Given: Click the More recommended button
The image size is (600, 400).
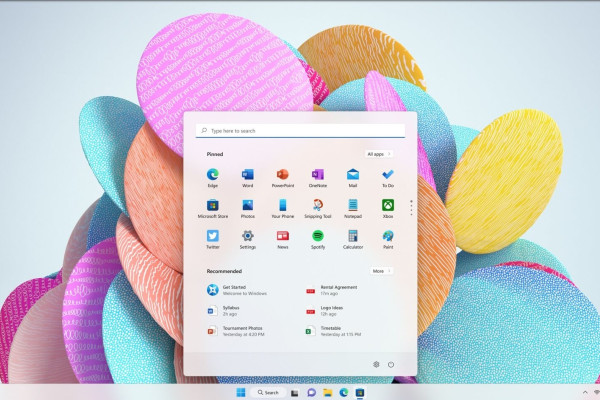Looking at the screenshot, I should pos(381,271).
